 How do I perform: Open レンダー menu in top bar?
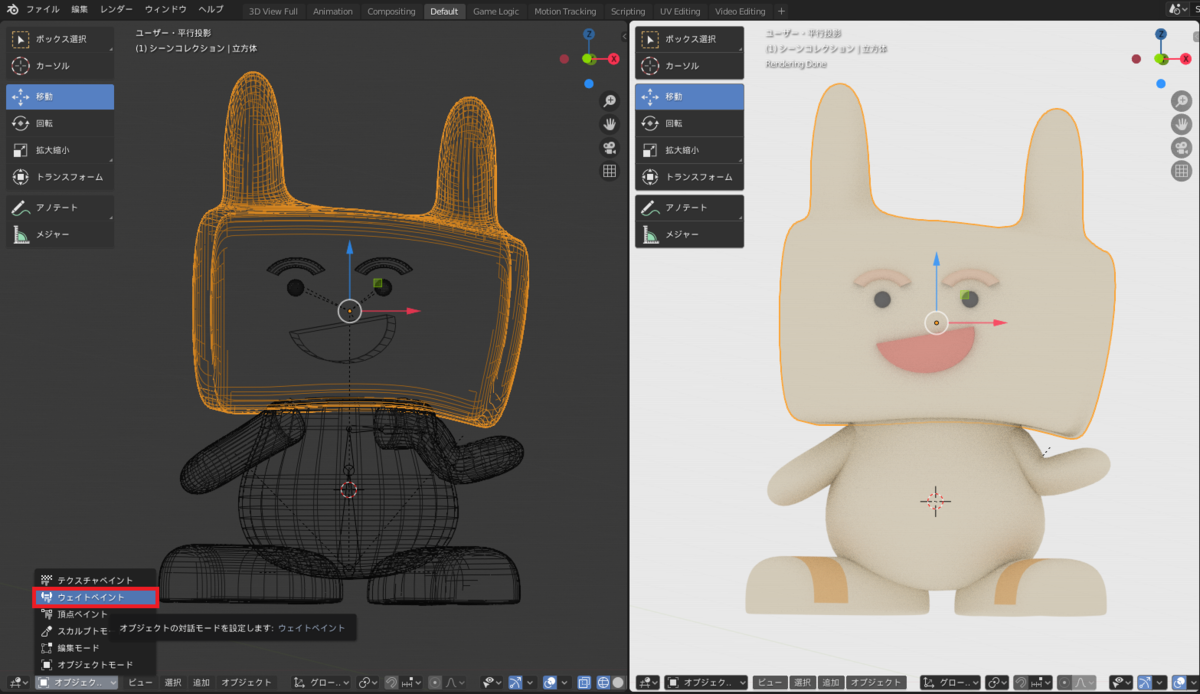[x=116, y=10]
